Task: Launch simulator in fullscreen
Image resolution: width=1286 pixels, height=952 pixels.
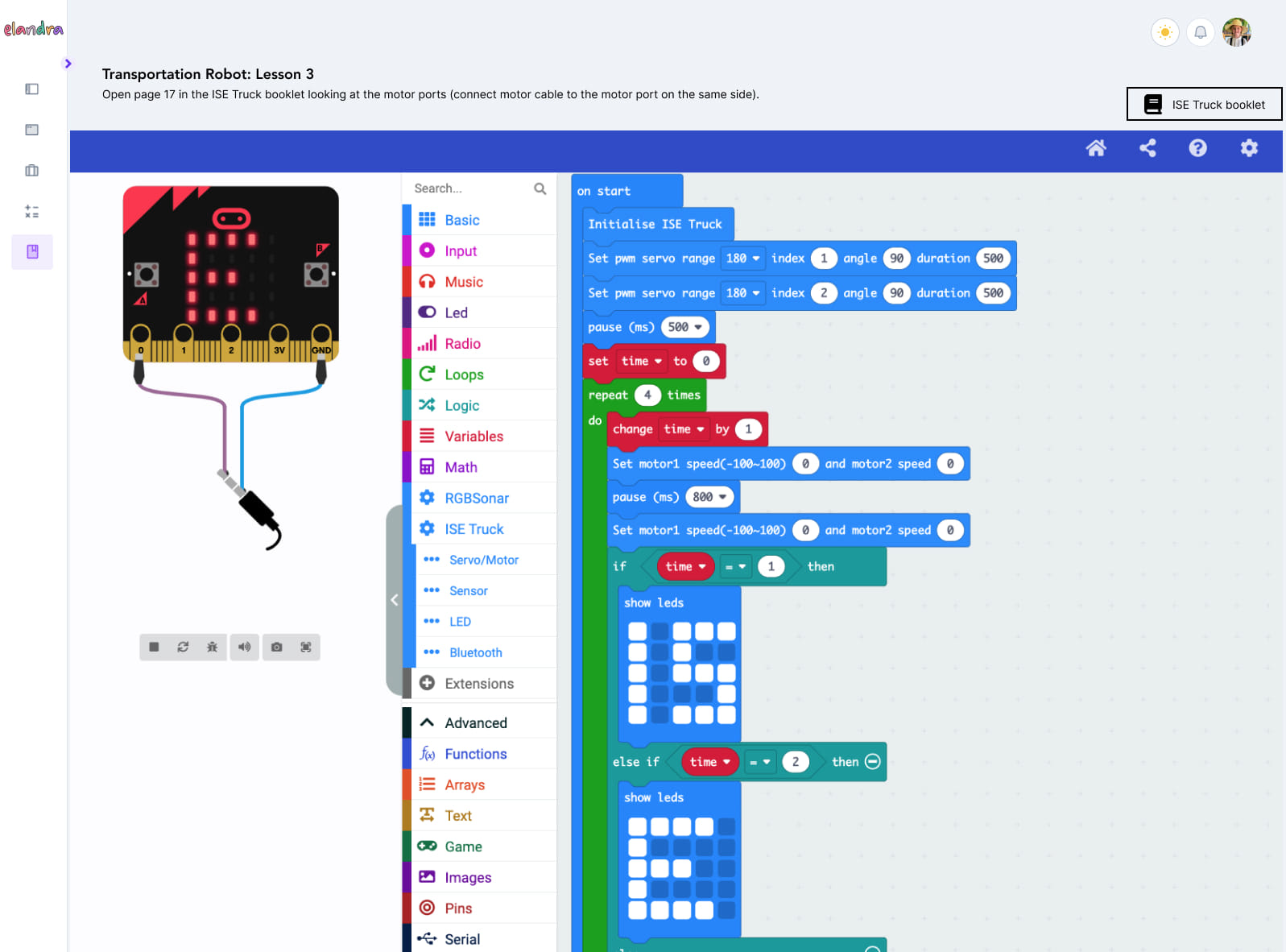Action: click(x=306, y=648)
